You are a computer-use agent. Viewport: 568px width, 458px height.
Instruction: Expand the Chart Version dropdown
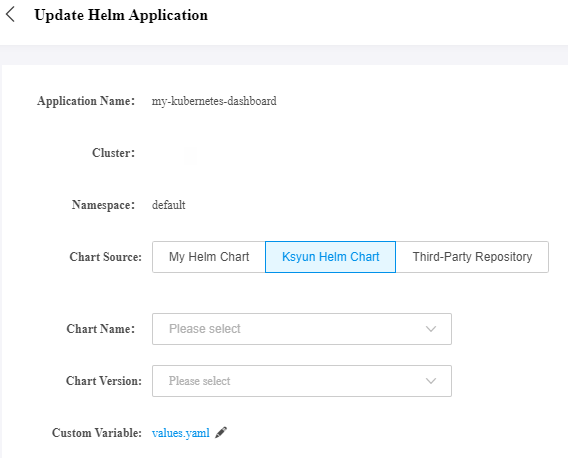[302, 381]
